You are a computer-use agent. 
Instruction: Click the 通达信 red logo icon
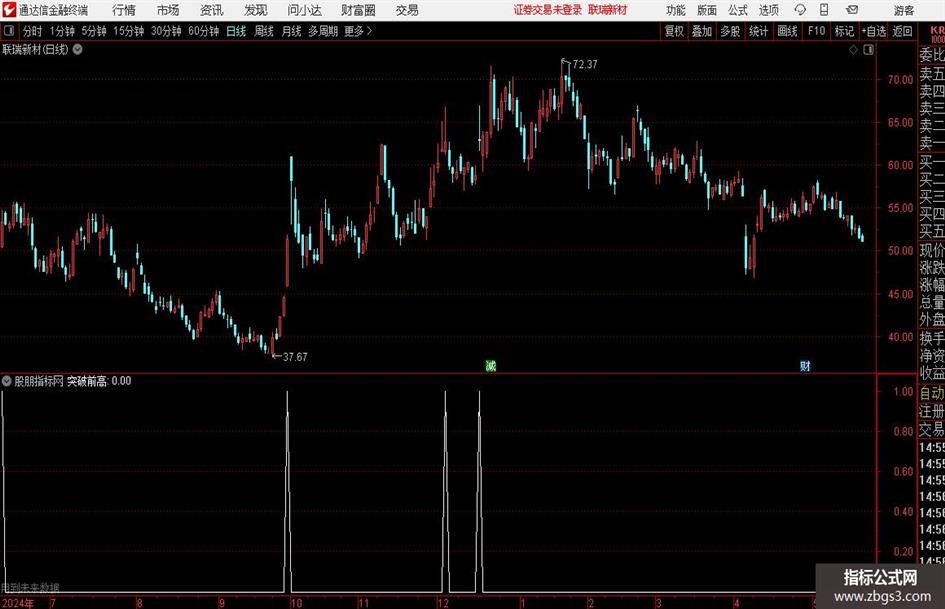[9, 10]
